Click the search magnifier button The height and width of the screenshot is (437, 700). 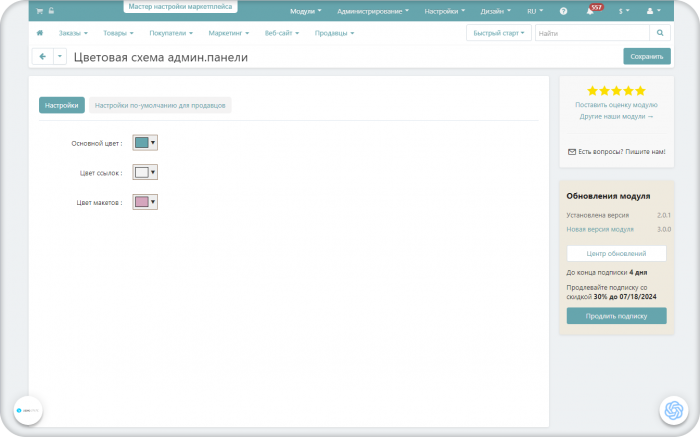point(660,33)
